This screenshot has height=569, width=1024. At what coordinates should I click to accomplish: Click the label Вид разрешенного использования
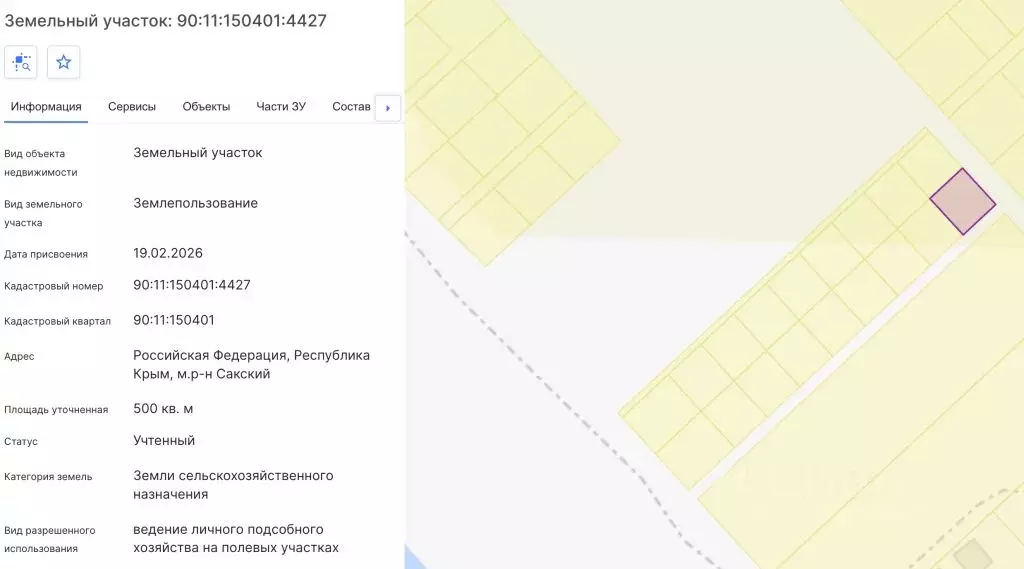pos(50,540)
